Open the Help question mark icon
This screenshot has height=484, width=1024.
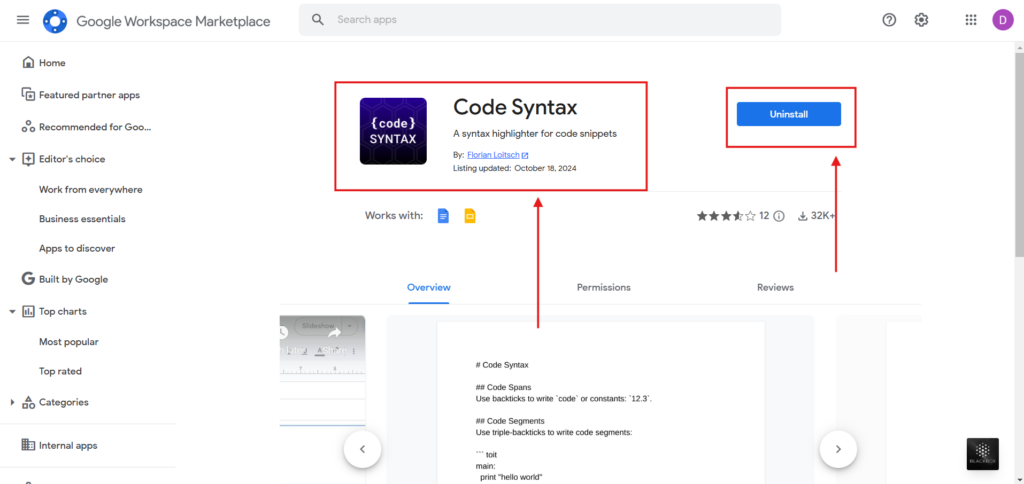(889, 20)
